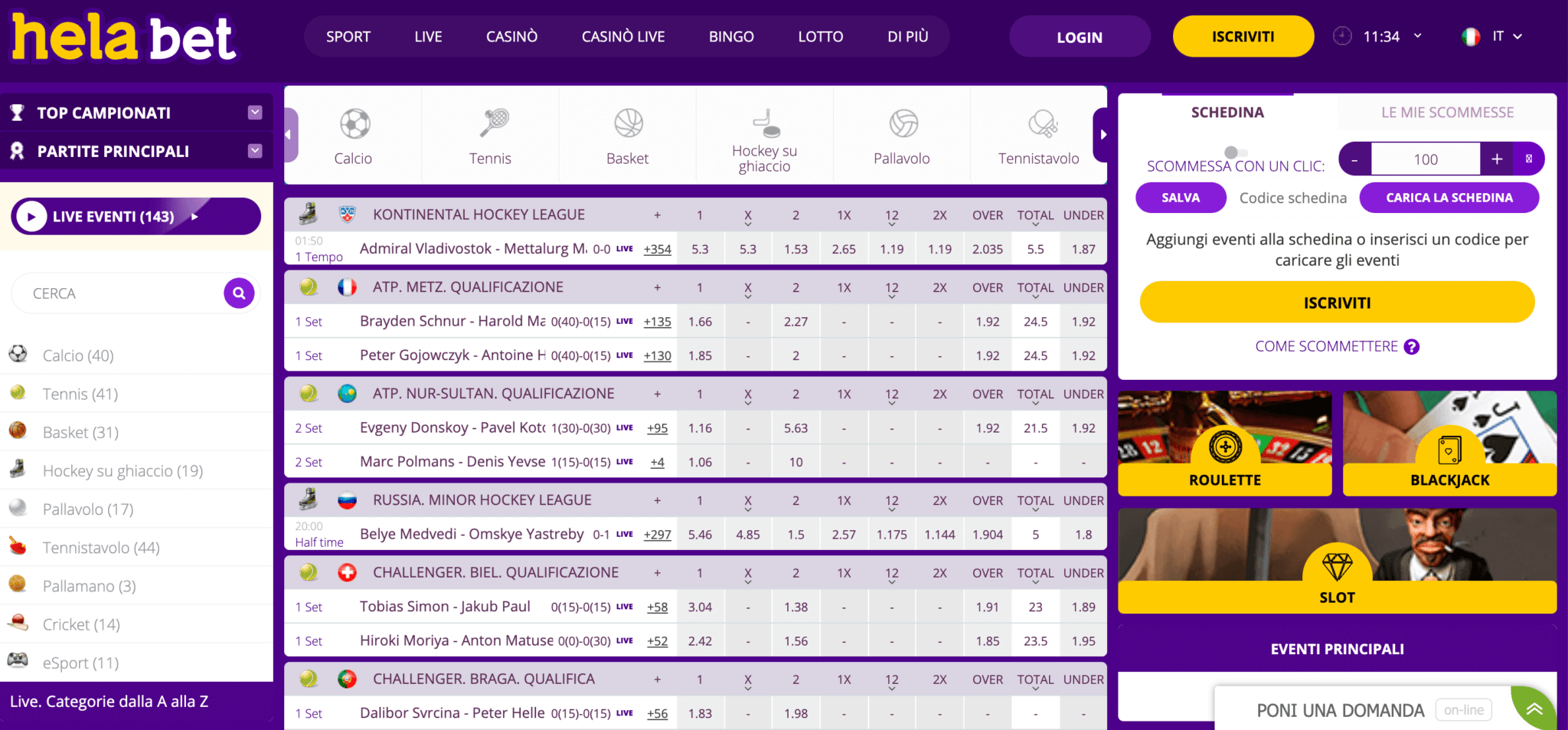
Task: Click the clear stake icon beside plus
Action: tap(1529, 159)
